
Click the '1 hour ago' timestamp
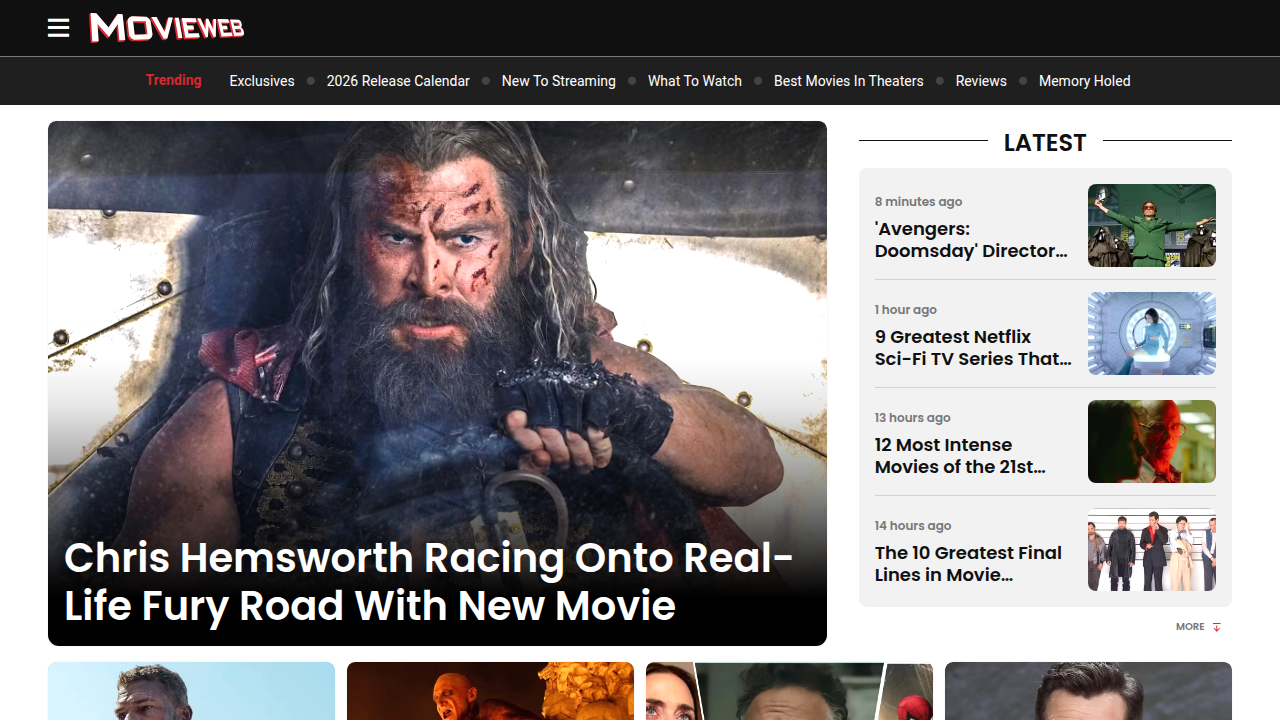click(x=906, y=310)
